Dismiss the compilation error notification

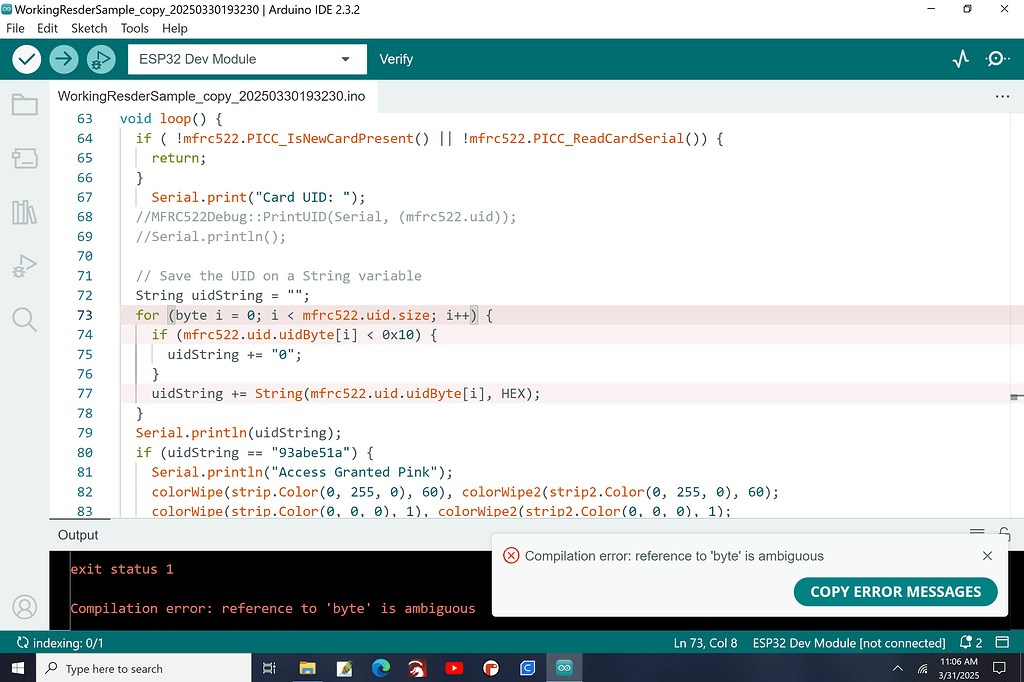click(987, 555)
